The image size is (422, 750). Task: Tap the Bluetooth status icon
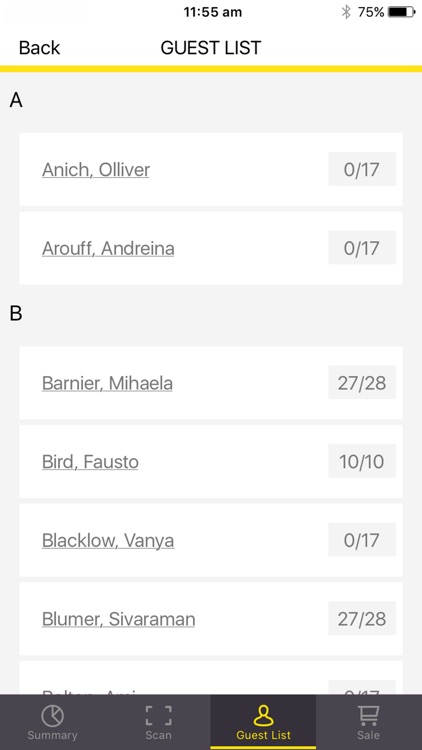click(345, 12)
